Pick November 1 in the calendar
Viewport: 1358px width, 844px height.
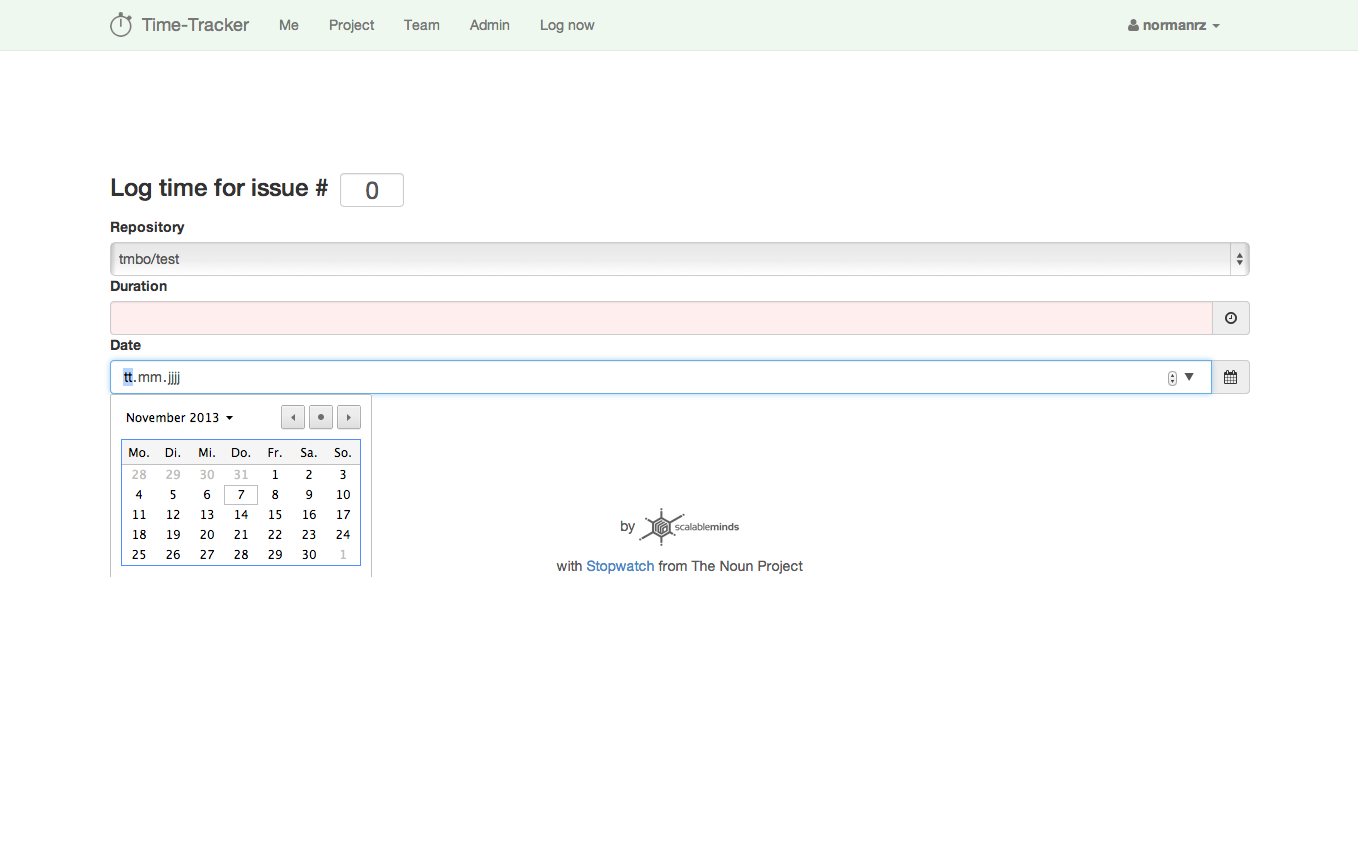pyautogui.click(x=275, y=475)
